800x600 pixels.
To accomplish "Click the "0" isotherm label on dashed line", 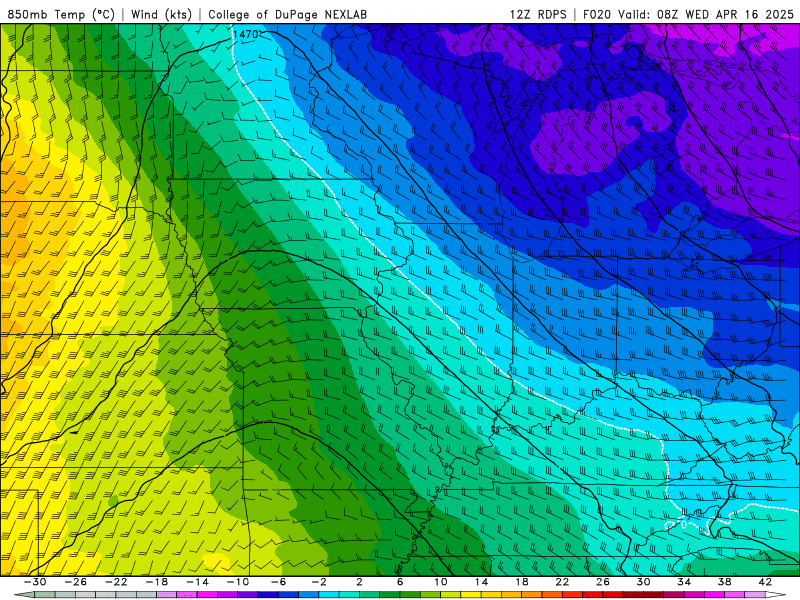I will (x=684, y=524).
